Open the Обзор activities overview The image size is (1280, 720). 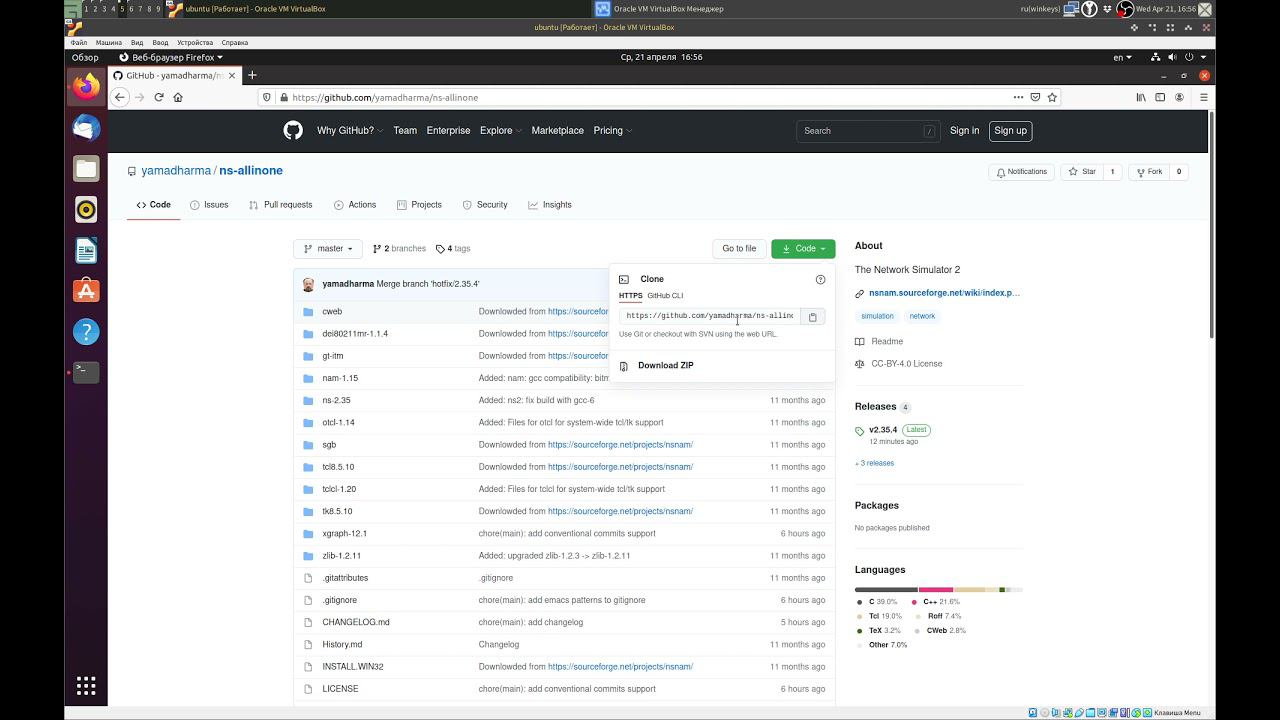click(85, 57)
